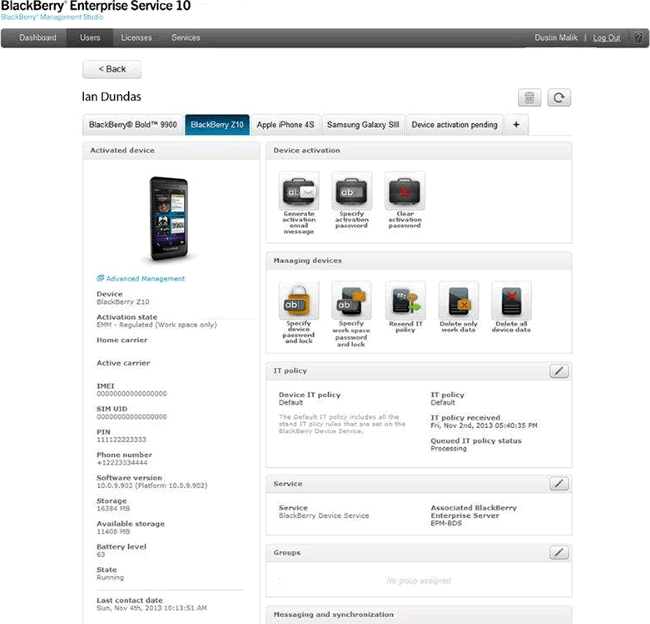Click the State value Running
The width and height of the screenshot is (650, 624).
click(110, 578)
